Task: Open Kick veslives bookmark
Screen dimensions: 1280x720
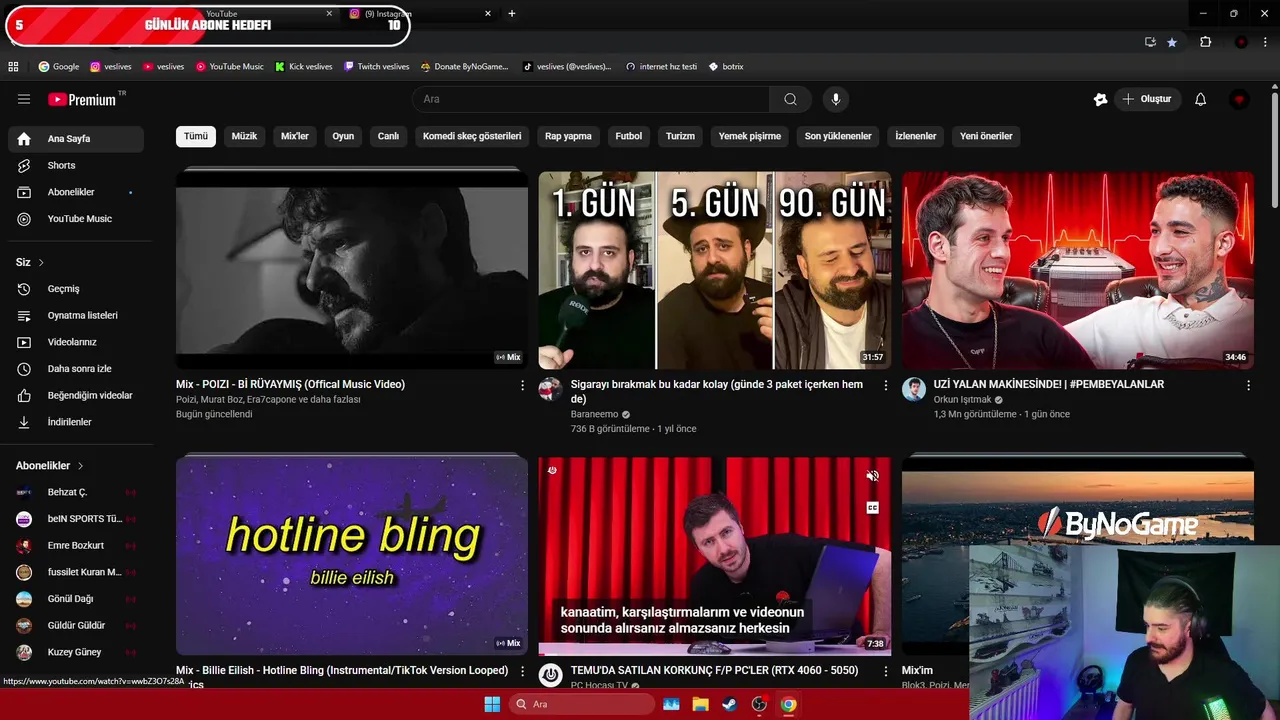Action: tap(304, 67)
